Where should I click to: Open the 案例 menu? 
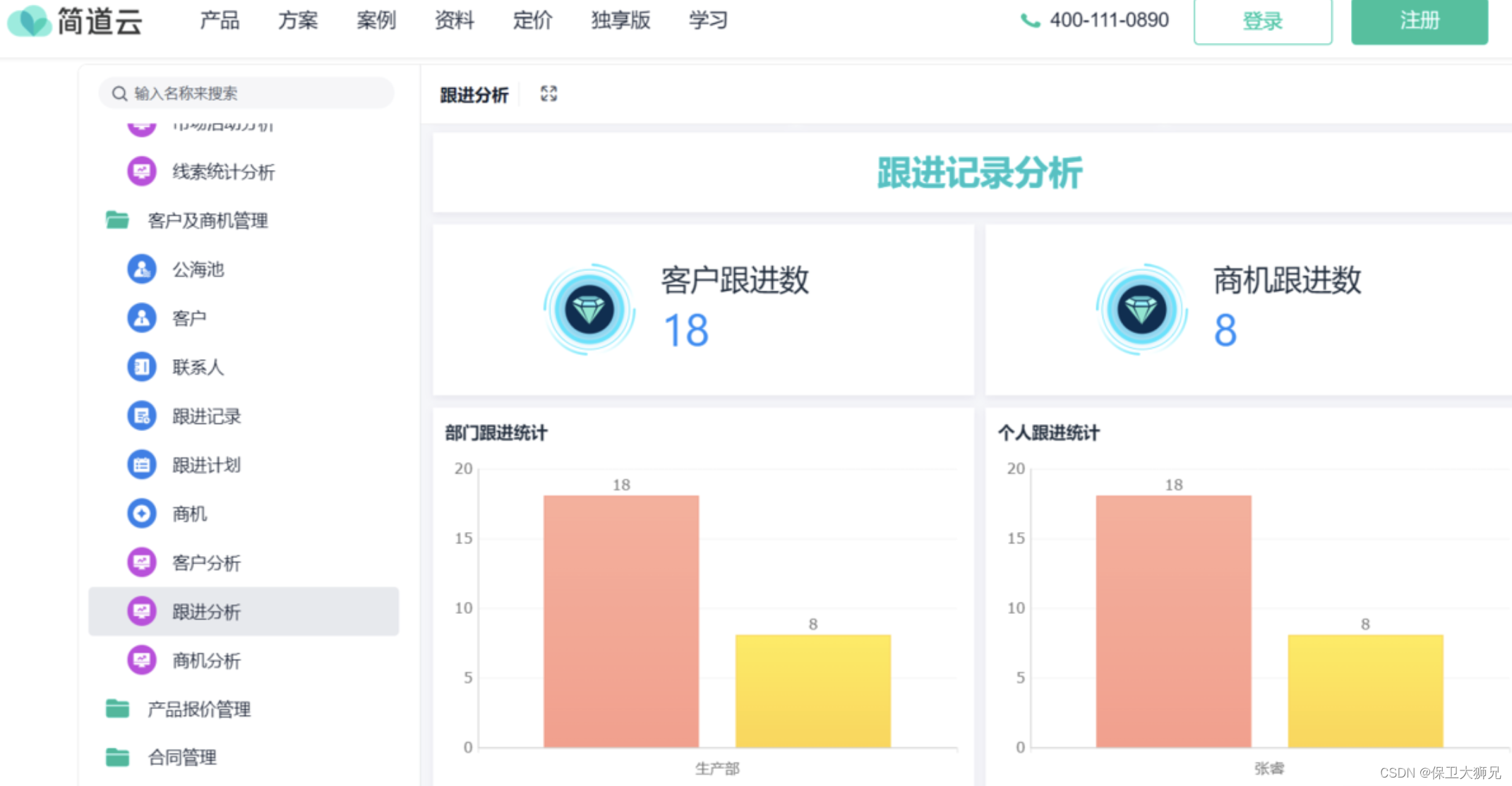(x=376, y=20)
